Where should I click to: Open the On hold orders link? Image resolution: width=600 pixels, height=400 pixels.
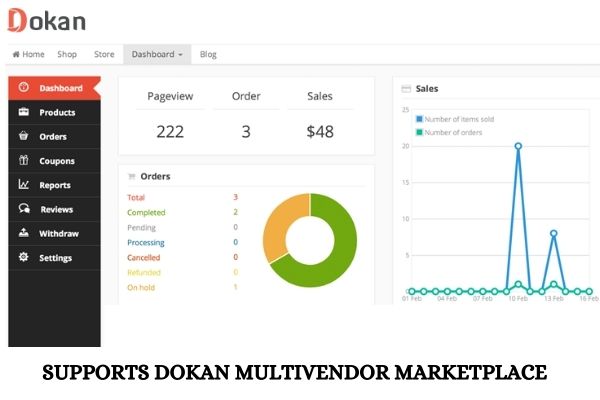click(x=140, y=287)
